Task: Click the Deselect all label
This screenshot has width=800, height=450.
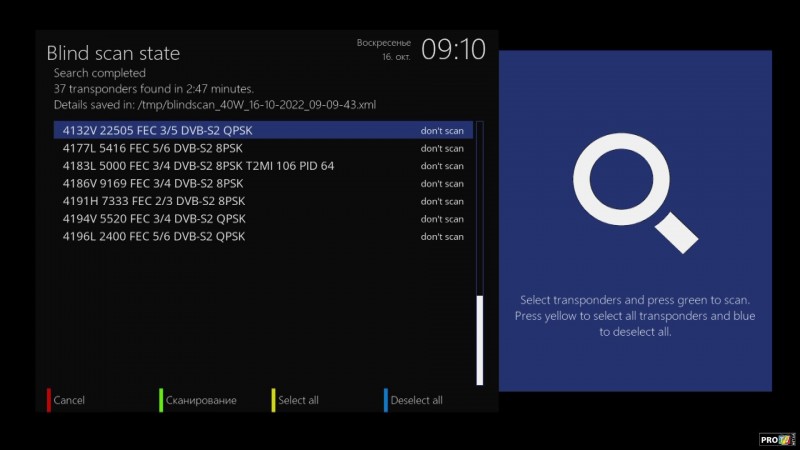Action: [416, 400]
